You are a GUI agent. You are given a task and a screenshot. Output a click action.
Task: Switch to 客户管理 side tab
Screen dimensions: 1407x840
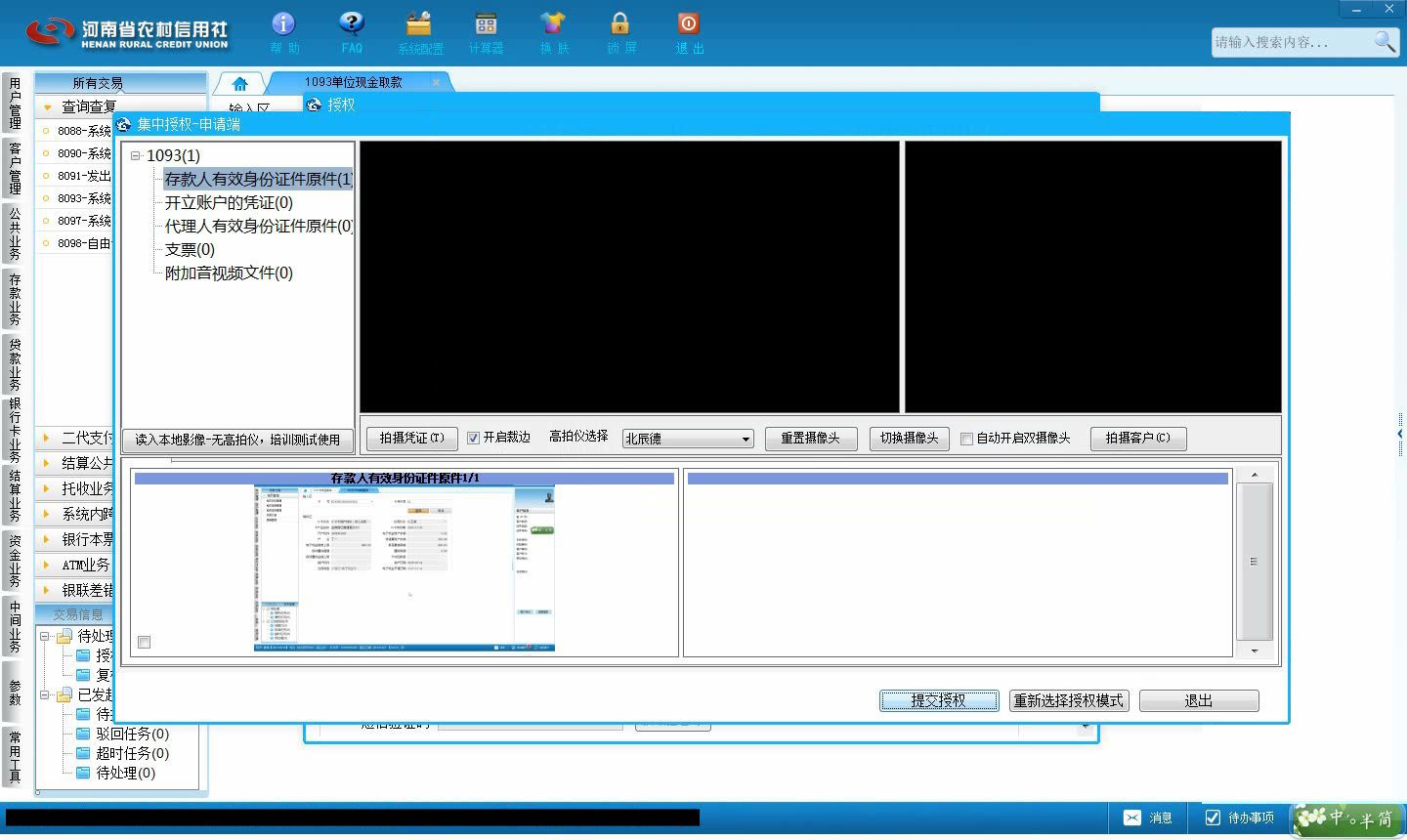click(14, 168)
